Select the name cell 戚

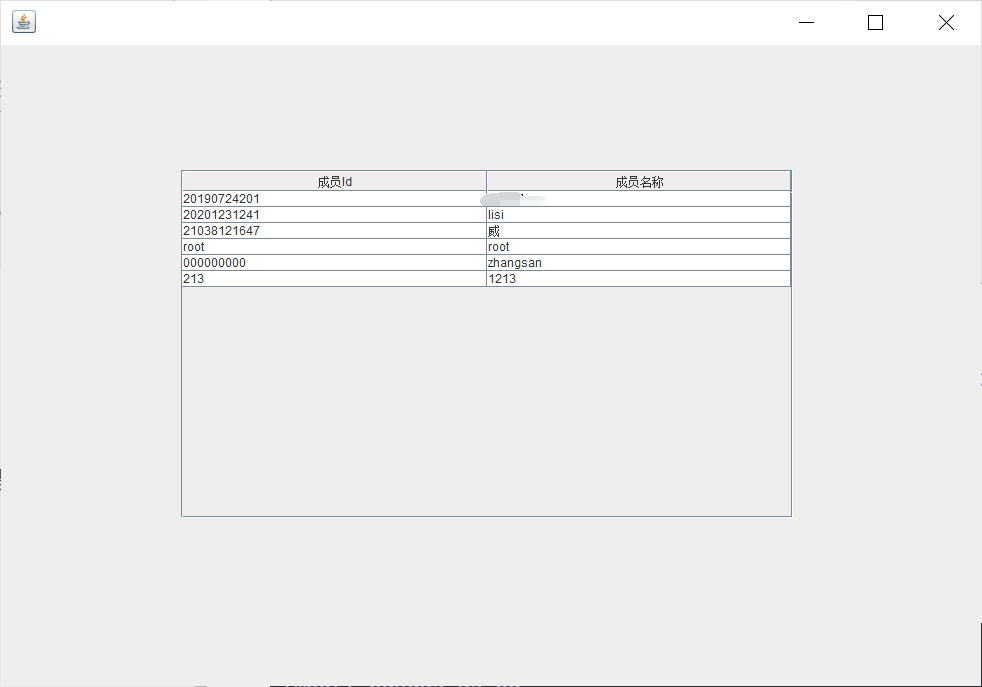(639, 230)
